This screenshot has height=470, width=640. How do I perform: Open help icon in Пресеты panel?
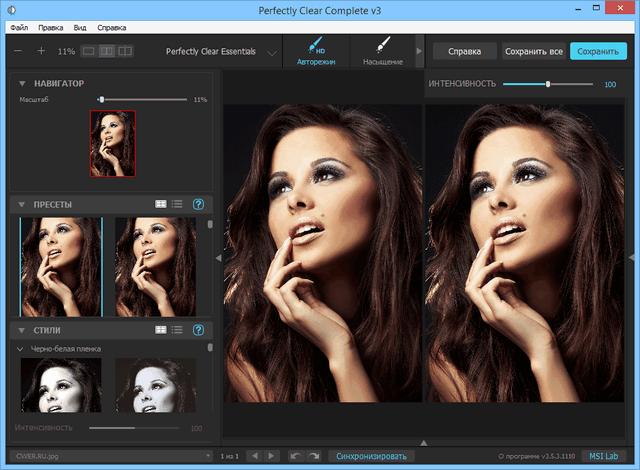(198, 204)
